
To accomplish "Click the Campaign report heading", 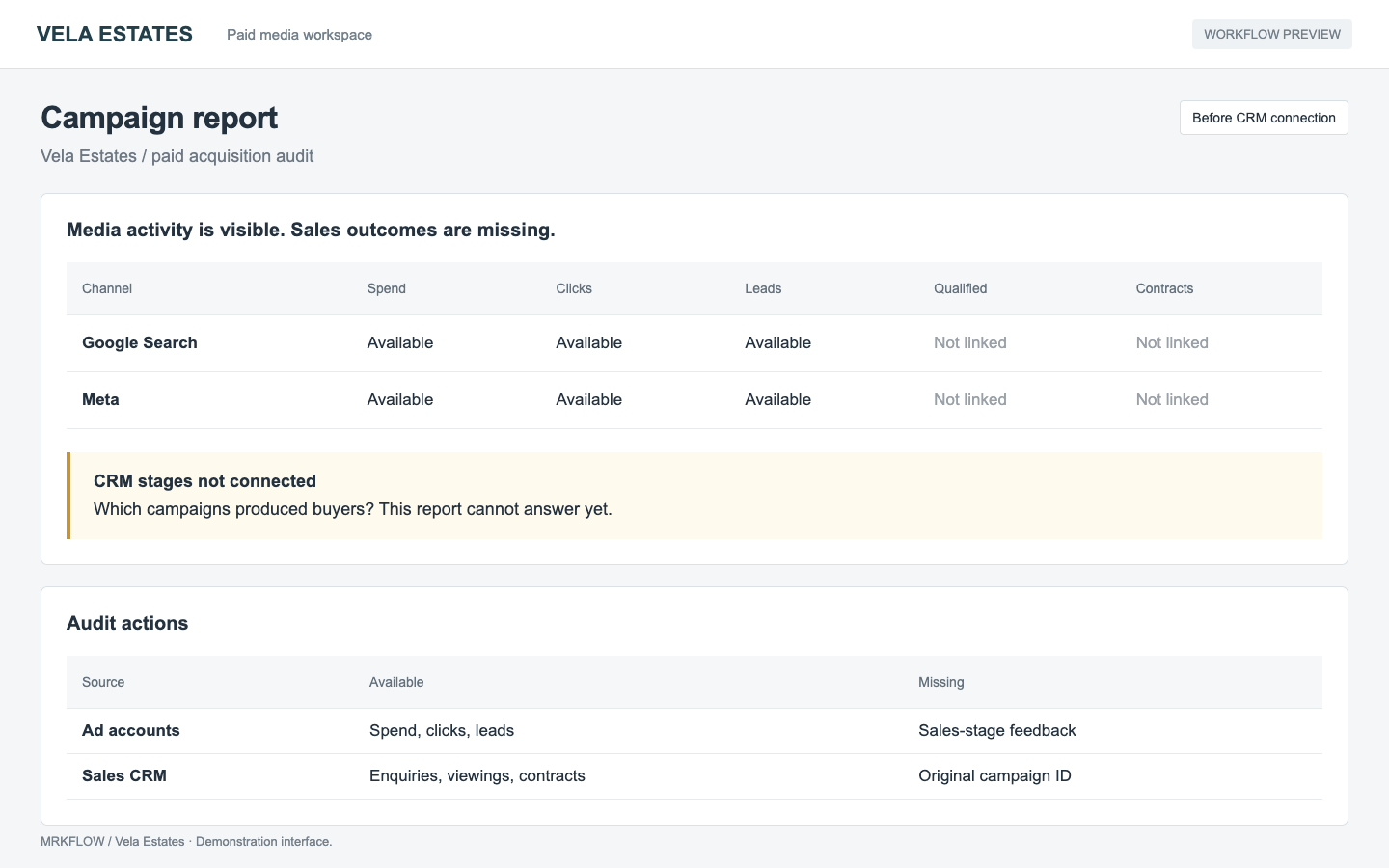I will pyautogui.click(x=159, y=118).
